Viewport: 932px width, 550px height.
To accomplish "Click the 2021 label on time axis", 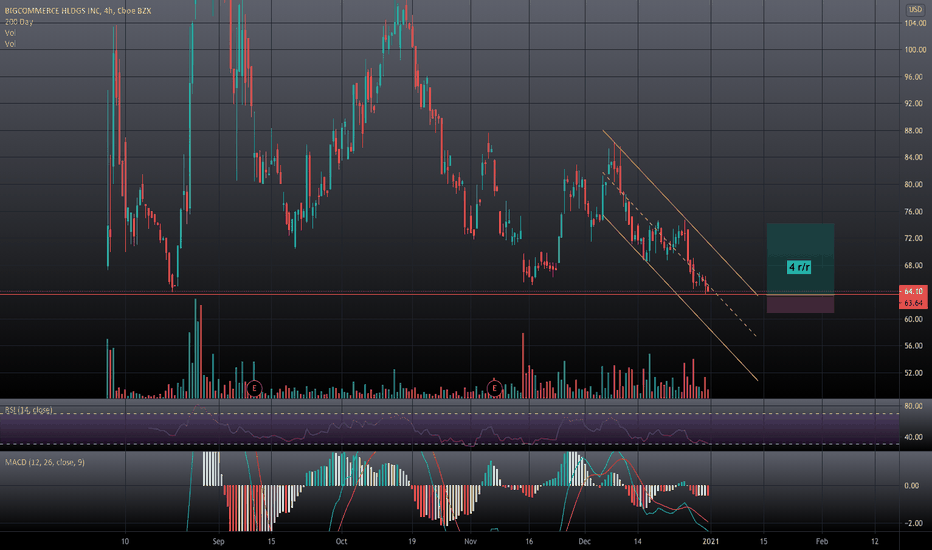I will (711, 542).
